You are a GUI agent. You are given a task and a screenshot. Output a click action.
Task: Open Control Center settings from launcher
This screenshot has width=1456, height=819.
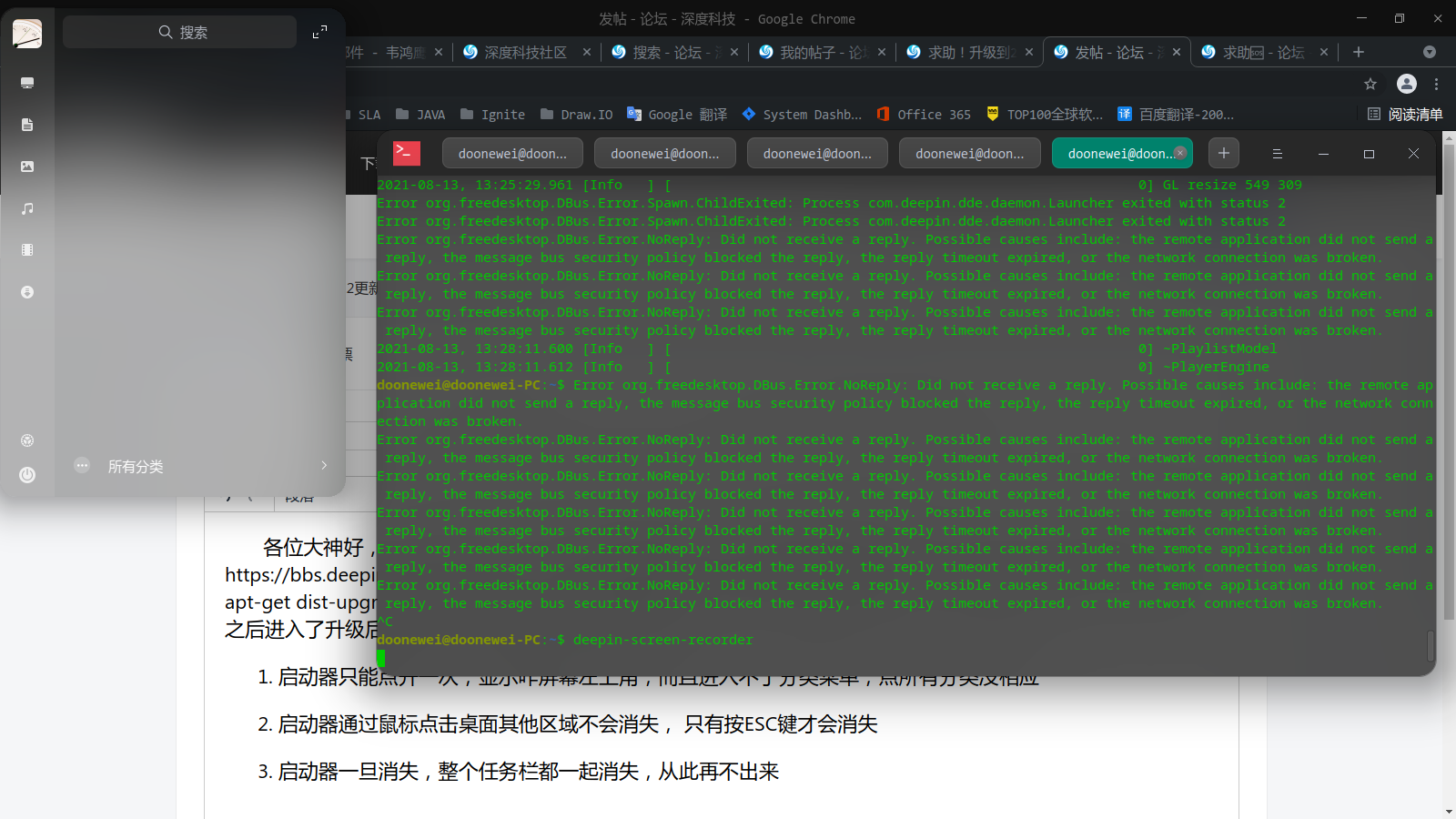pyautogui.click(x=27, y=440)
